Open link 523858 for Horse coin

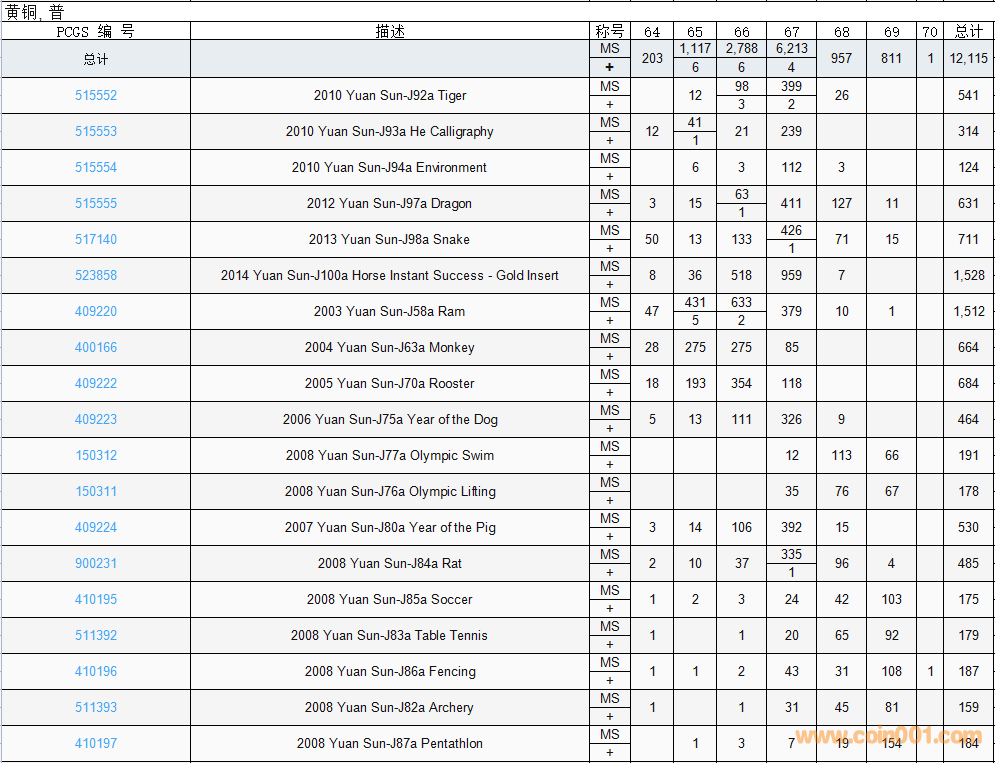[x=96, y=276]
